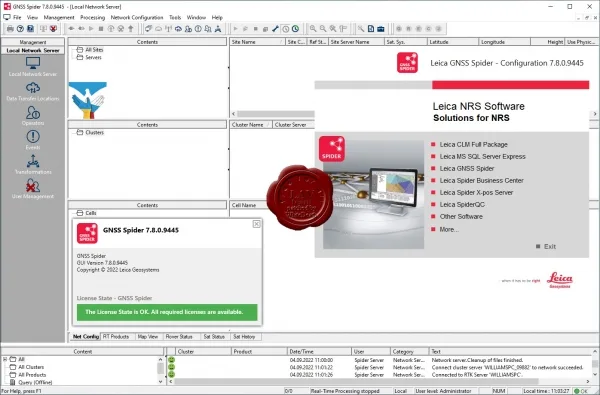This screenshot has height=395, width=600.
Task: Click event log horizontal scrollbar right arrow
Action: coord(588,381)
